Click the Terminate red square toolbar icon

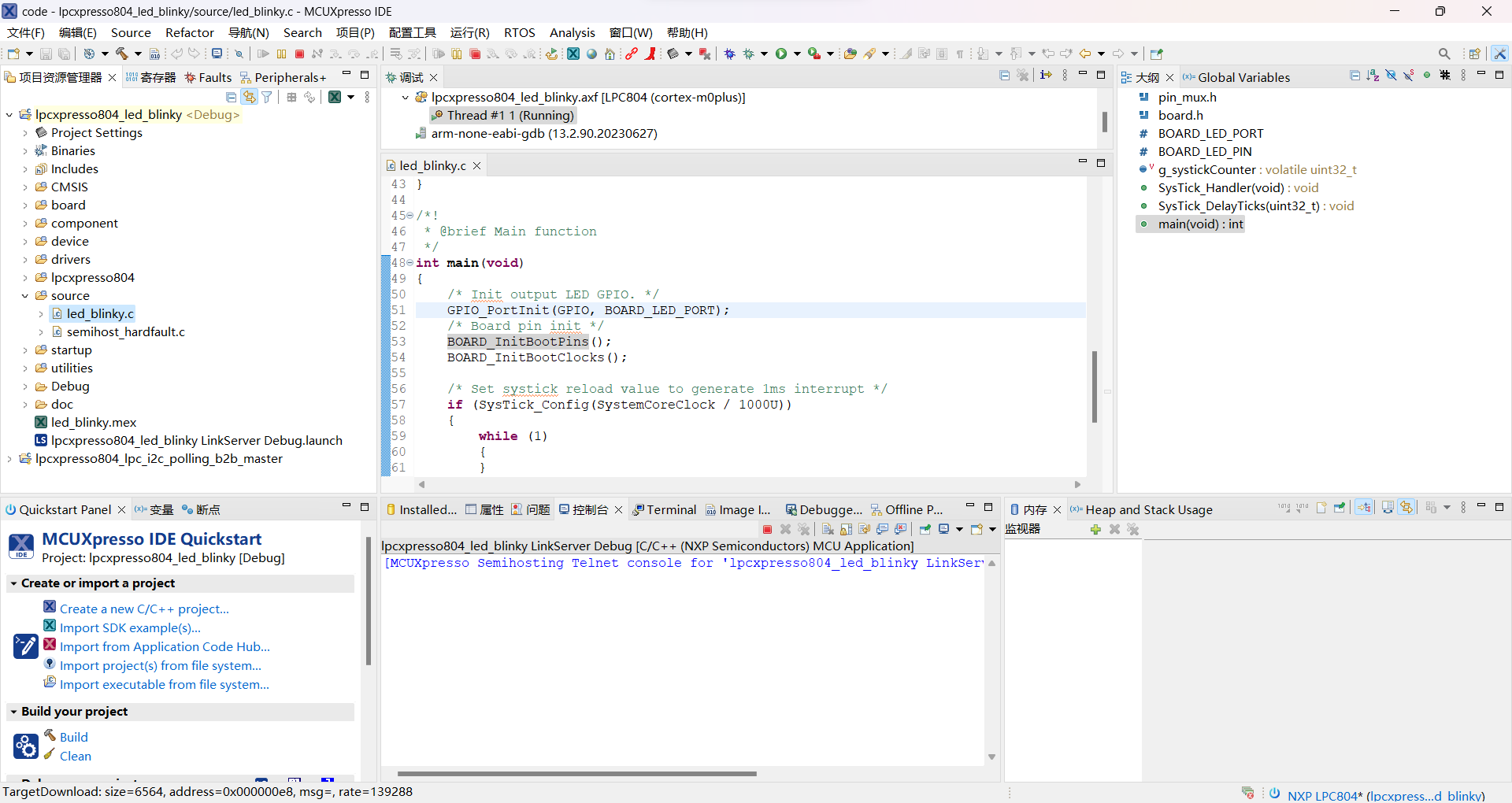pyautogui.click(x=299, y=54)
